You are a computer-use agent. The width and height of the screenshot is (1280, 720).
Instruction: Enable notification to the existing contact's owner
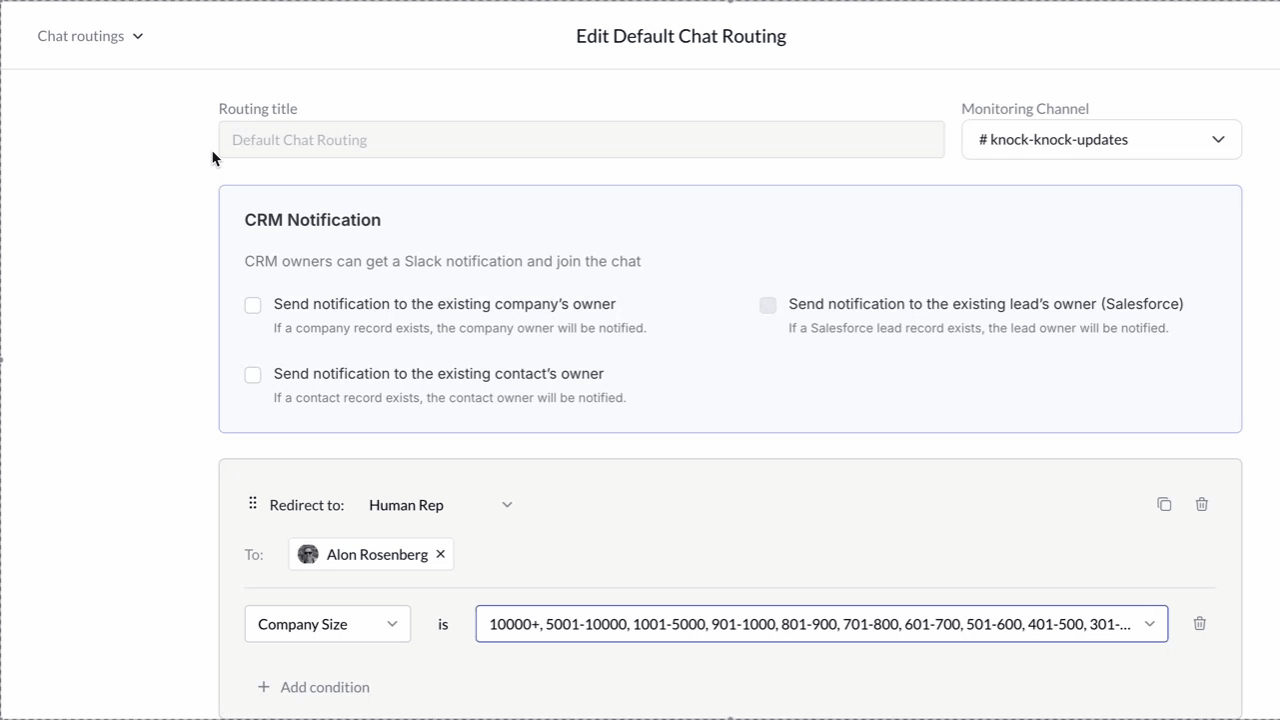252,375
